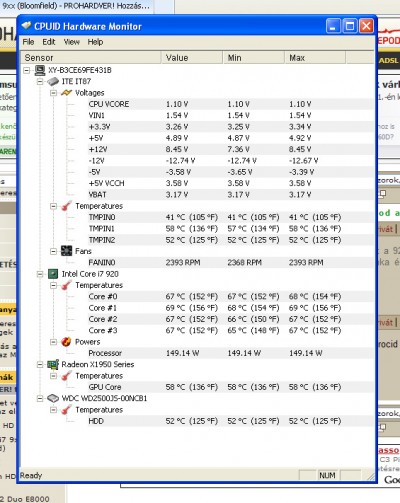Select the CPU VCORE row
This screenshot has width=400, height=503.
point(230,104)
